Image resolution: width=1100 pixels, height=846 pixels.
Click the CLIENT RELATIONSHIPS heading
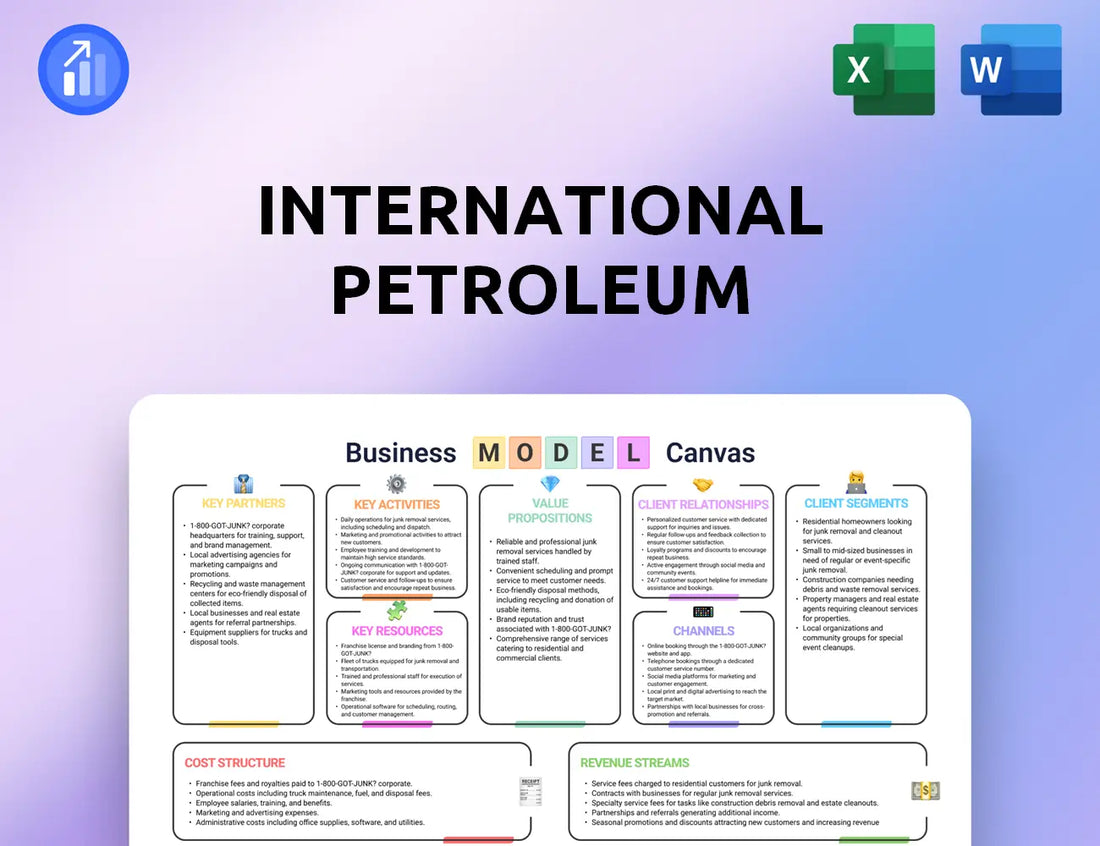click(703, 504)
